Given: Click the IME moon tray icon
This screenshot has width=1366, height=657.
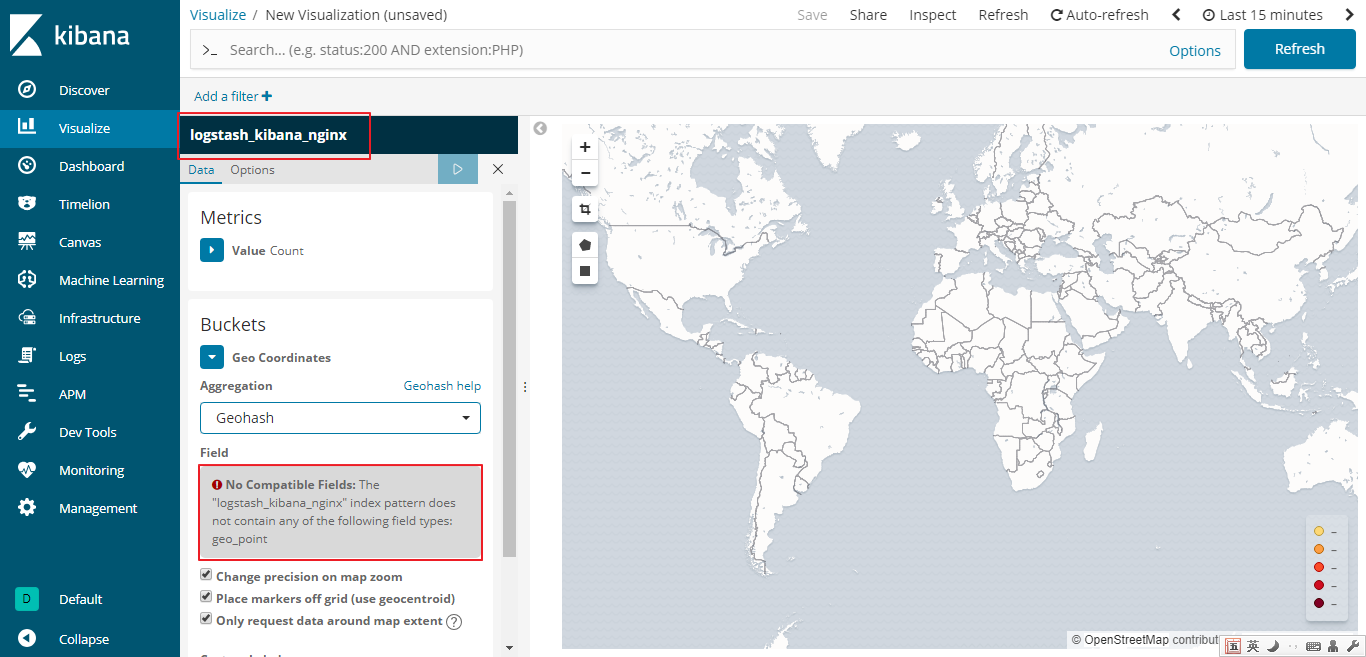Looking at the screenshot, I should click(x=1272, y=647).
